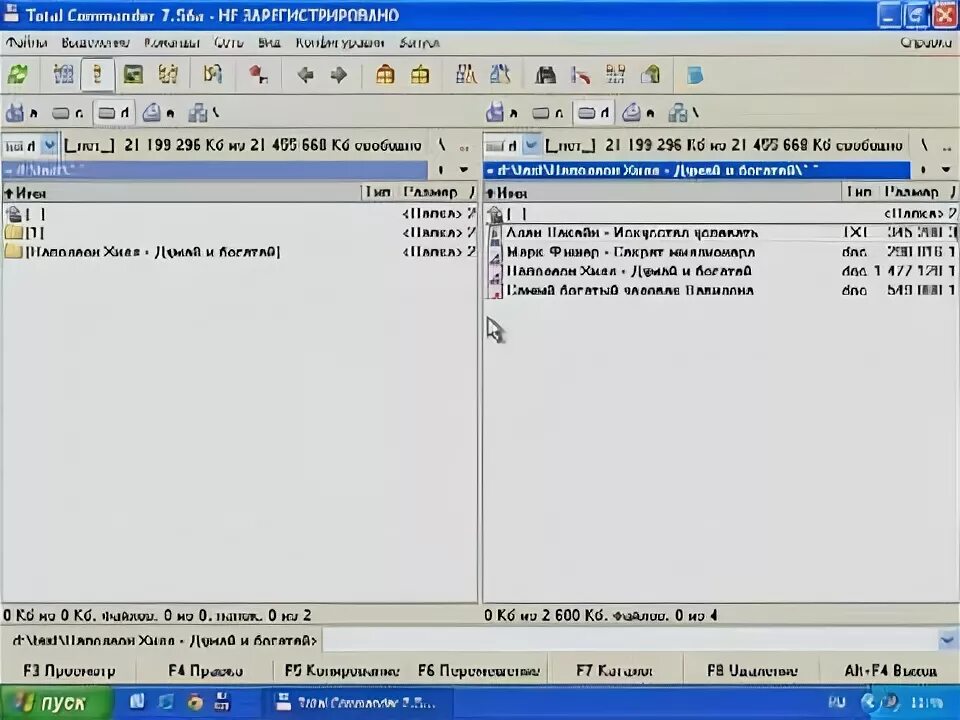The height and width of the screenshot is (720, 960).
Task: Open right panel directory history arrow
Action: click(x=945, y=170)
